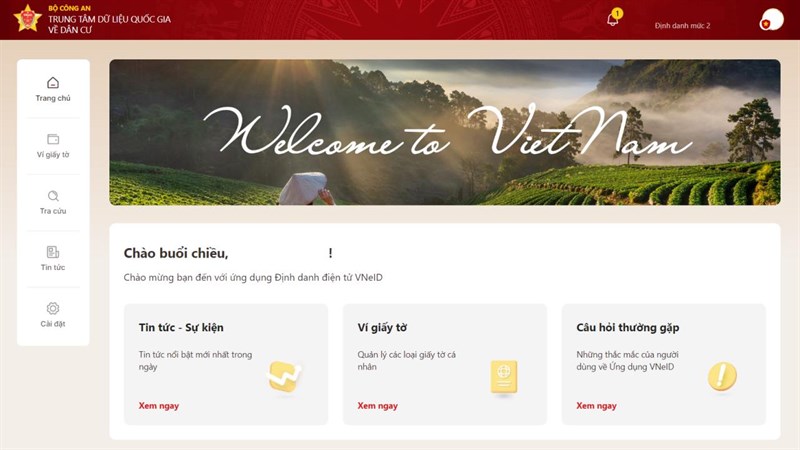Select the Câu hỏi thường gặp card title
Image resolution: width=800 pixels, height=450 pixels.
[x=628, y=328]
